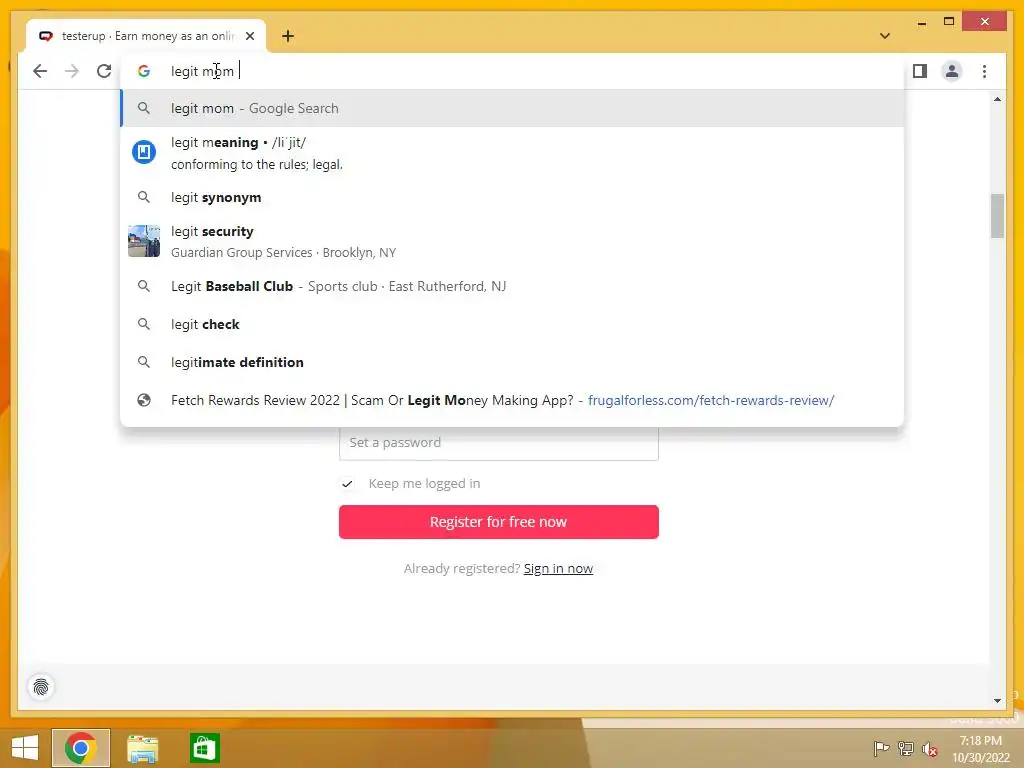
Task: Choose 'Legit Baseball Club' suggestion
Action: [x=513, y=286]
